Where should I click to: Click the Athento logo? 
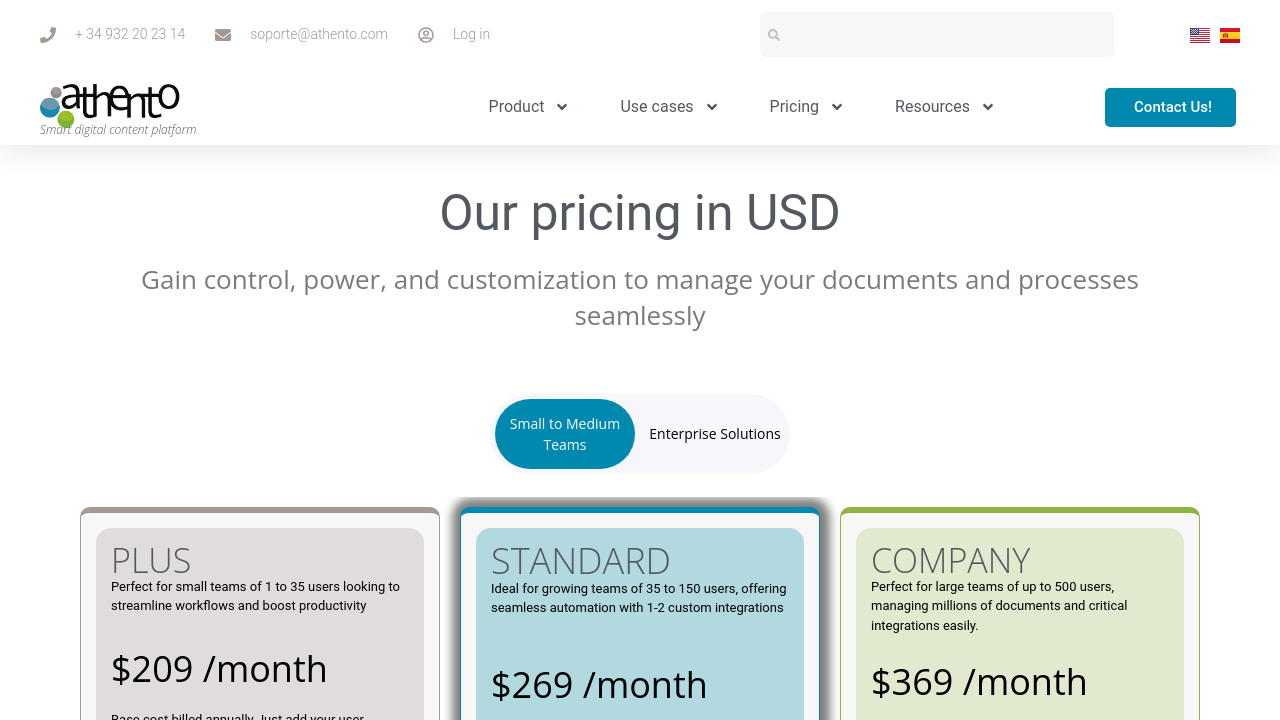coord(110,106)
